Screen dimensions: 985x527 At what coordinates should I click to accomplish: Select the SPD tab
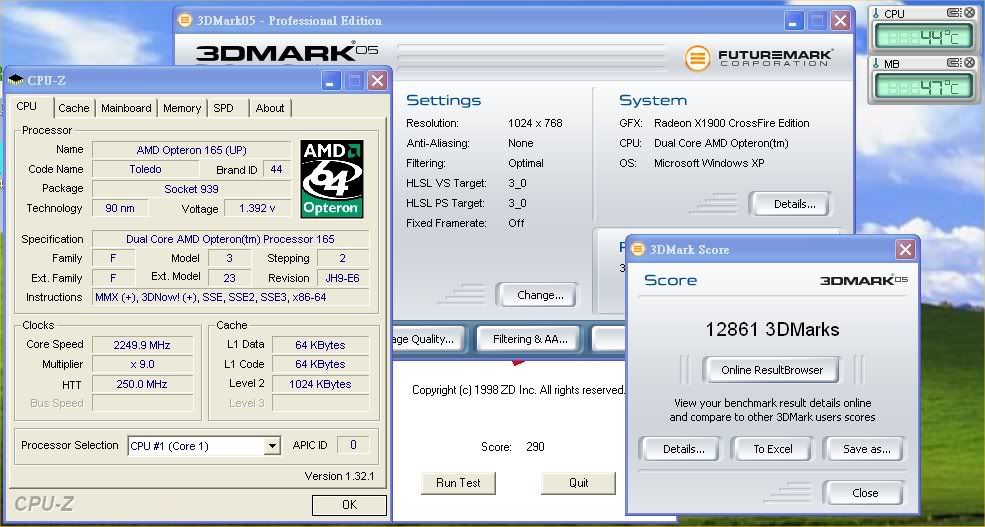coord(224,108)
